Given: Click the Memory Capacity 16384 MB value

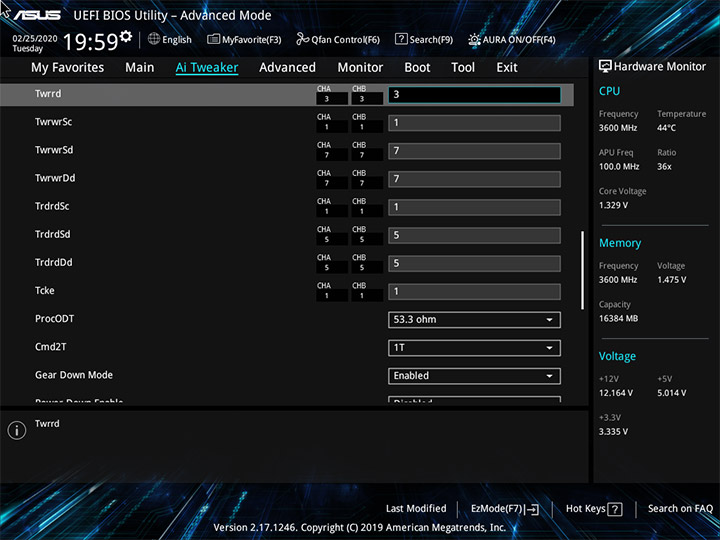Looking at the screenshot, I should coord(619,318).
